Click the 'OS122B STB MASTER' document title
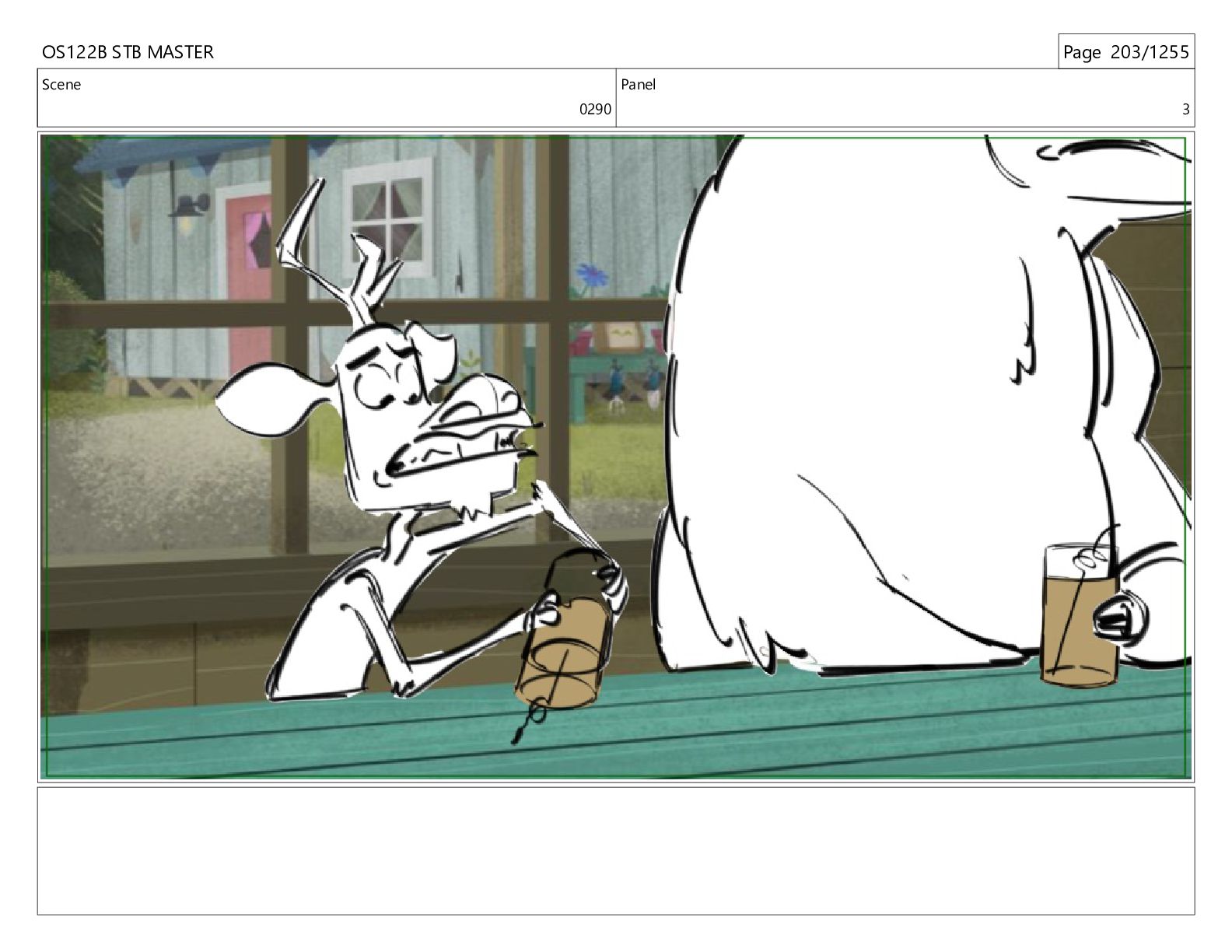1232x952 pixels. coord(128,52)
